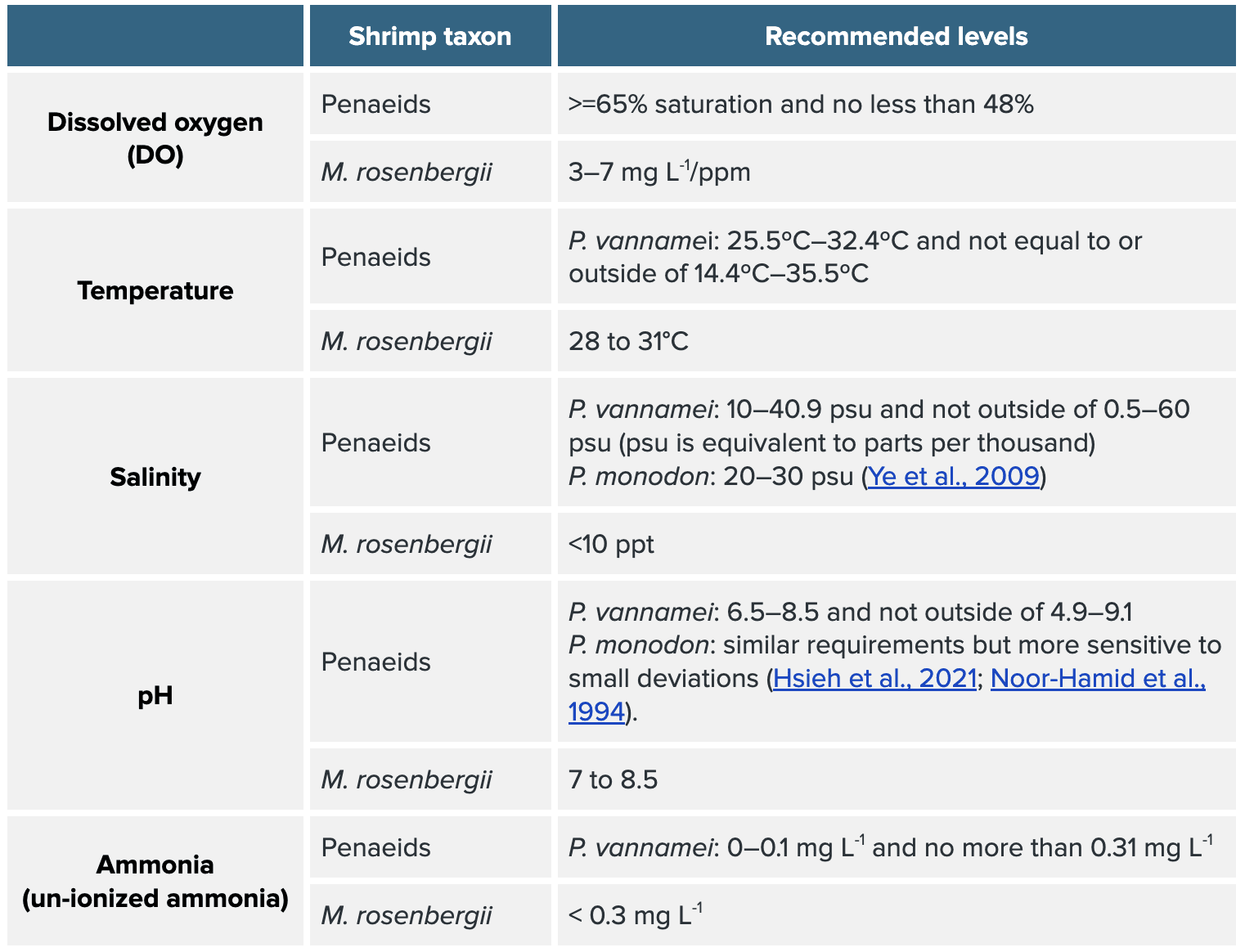1245x952 pixels.
Task: Select the Dissolved oxygen (DO) row label
Action: click(155, 138)
